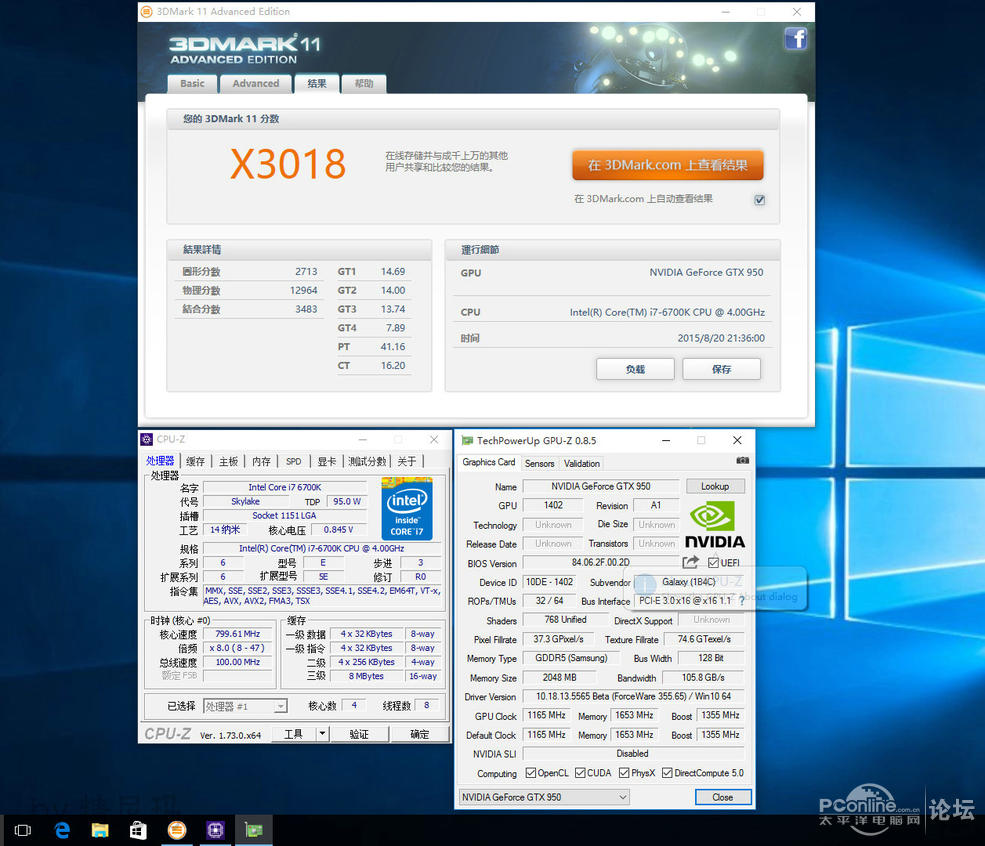
Task: Open the 关于 tab in CPU-Z
Action: coord(407,461)
